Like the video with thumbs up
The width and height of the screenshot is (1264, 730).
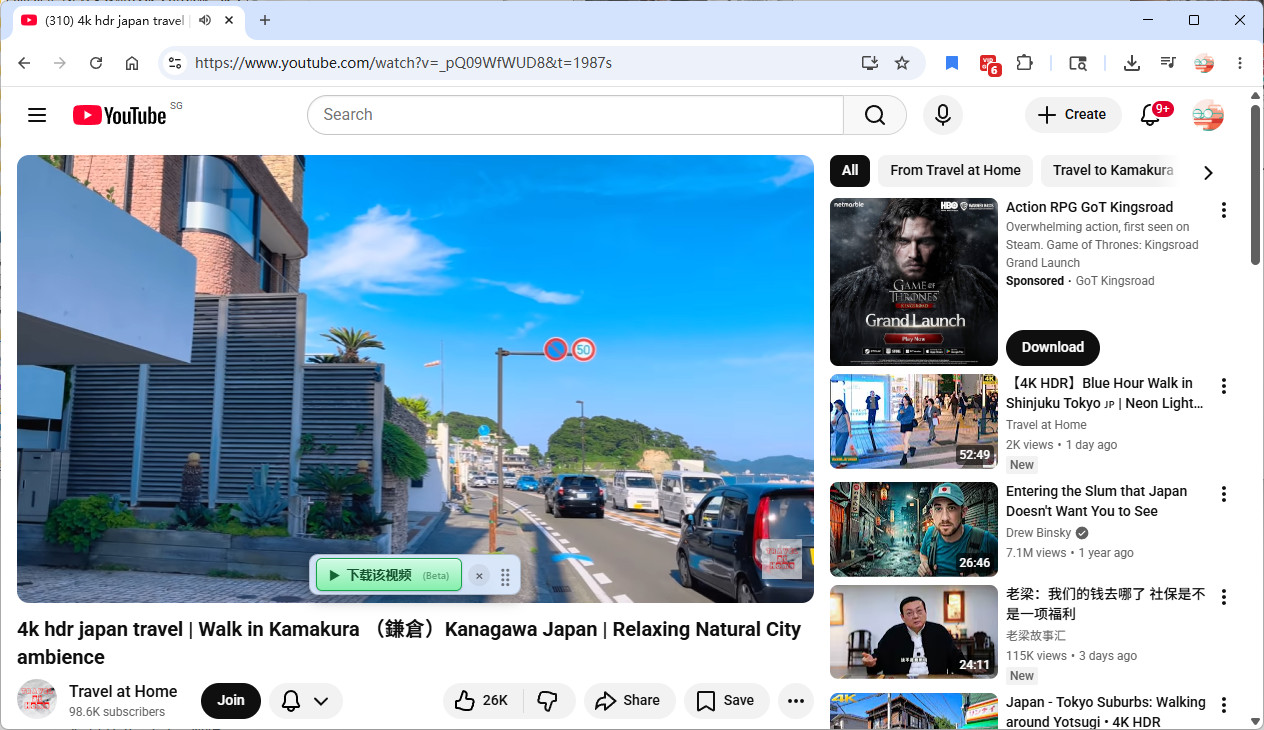tap(481, 701)
